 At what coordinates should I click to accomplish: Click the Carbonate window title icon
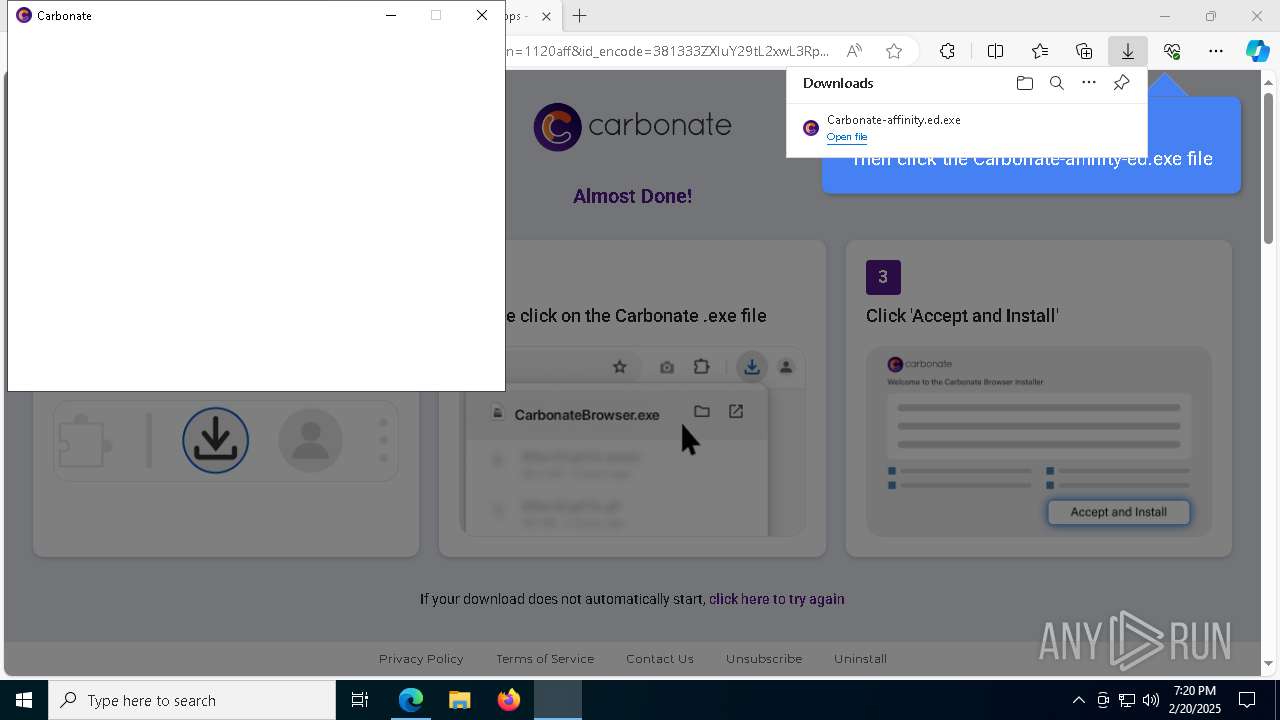24,15
